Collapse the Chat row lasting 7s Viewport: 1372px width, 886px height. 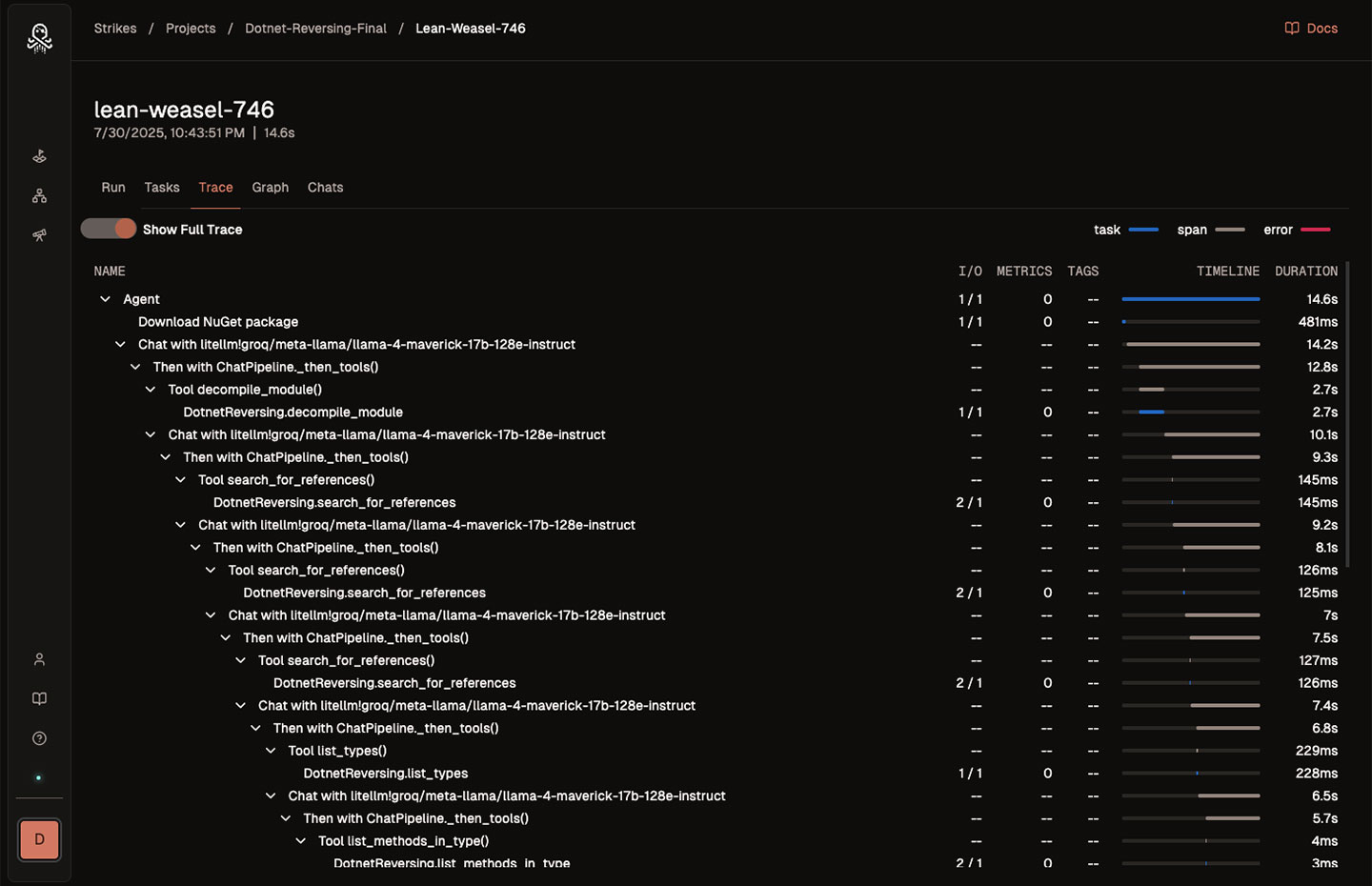click(x=211, y=615)
